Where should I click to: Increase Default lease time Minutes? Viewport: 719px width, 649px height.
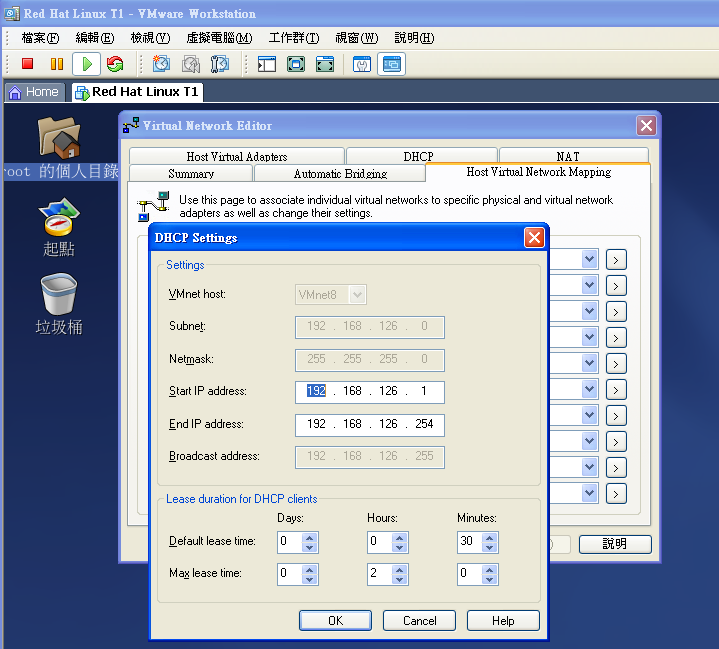(489, 538)
